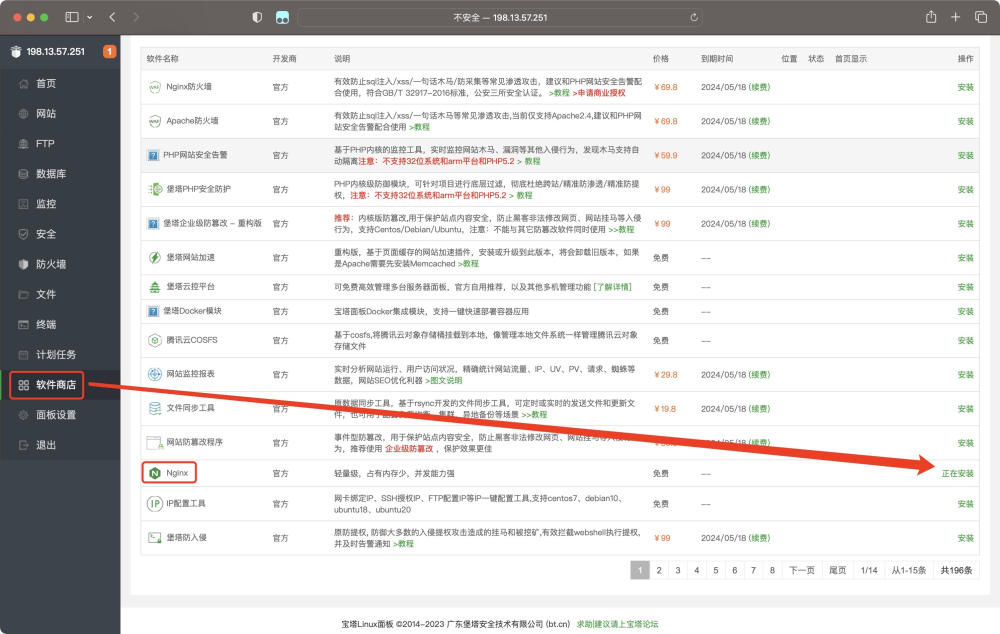Expand the dropdown arrow next to sidebar toggle

(x=89, y=17)
